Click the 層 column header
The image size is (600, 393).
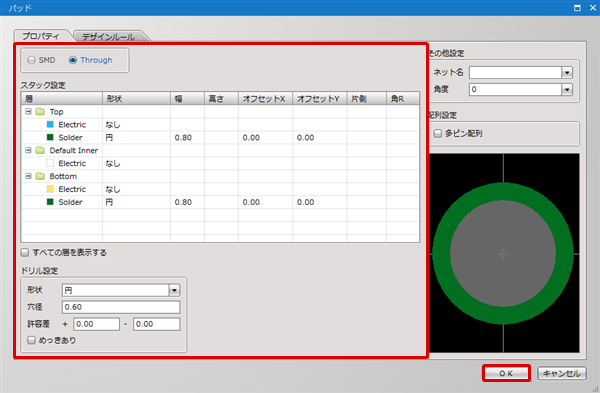(62, 98)
